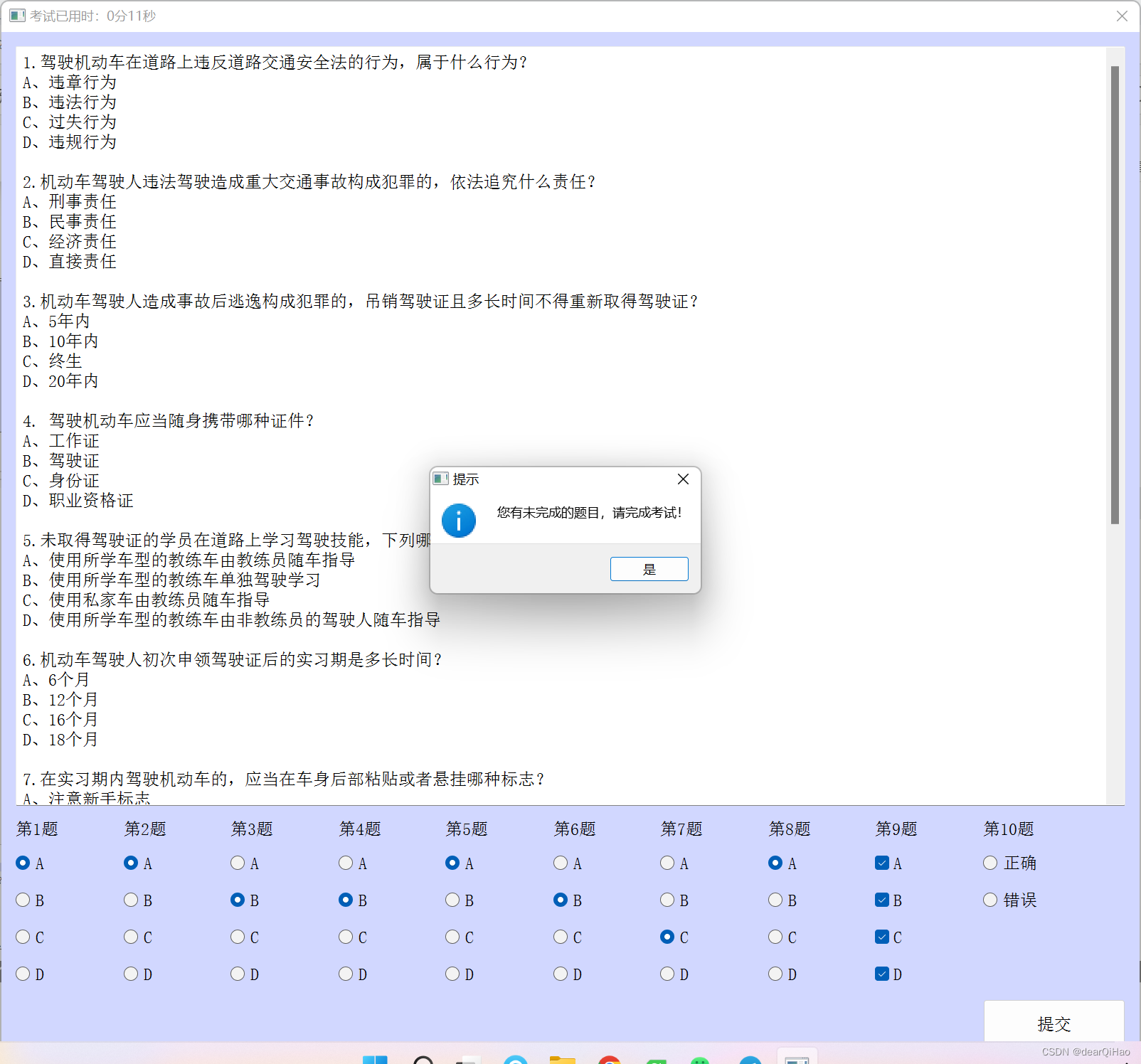Click question 1 text about 违反道路交通安全法
This screenshot has width=1141, height=1064.
pos(275,63)
